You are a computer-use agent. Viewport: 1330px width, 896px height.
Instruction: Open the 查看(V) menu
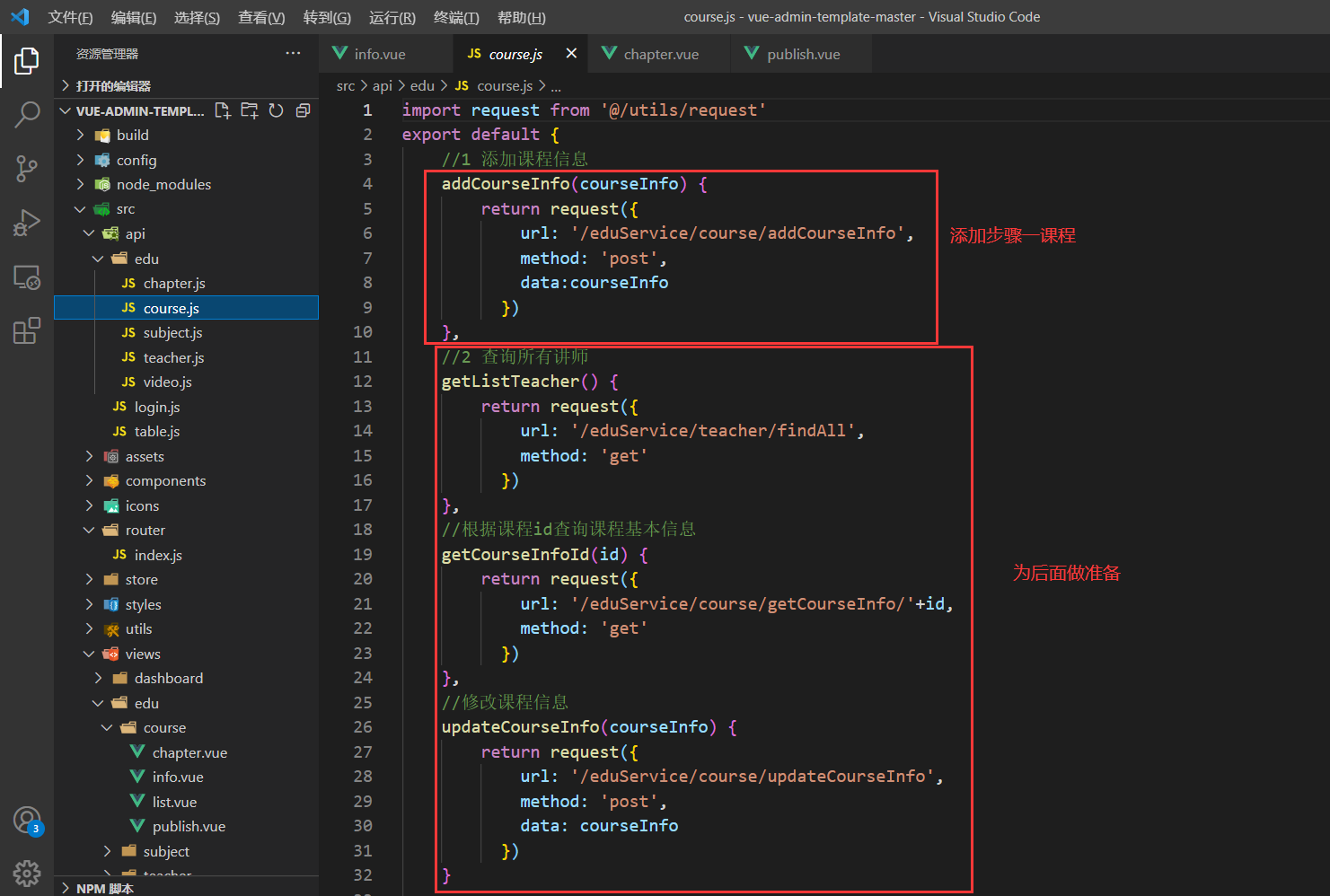[261, 17]
